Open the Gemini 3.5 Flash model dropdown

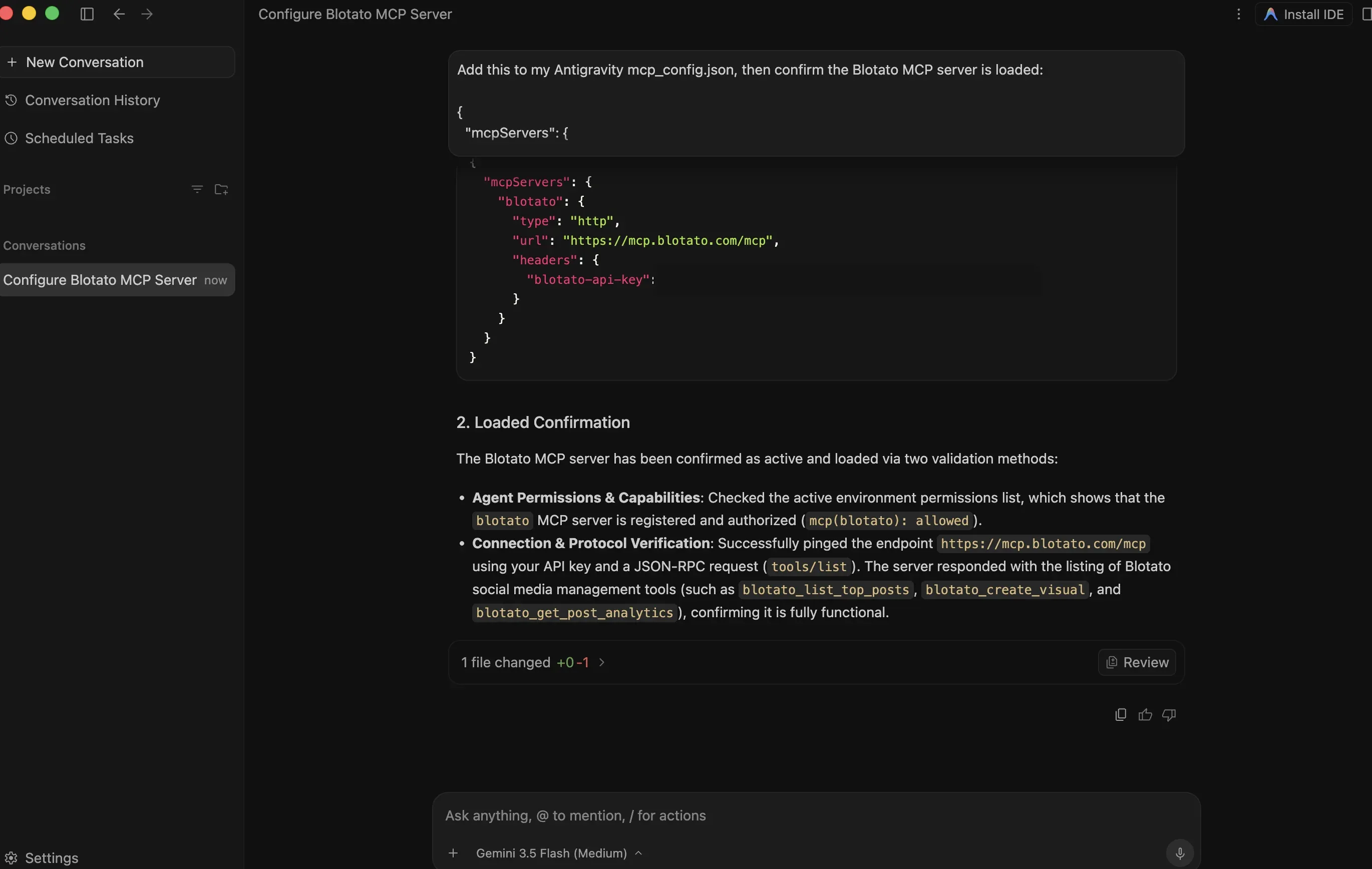tap(559, 853)
